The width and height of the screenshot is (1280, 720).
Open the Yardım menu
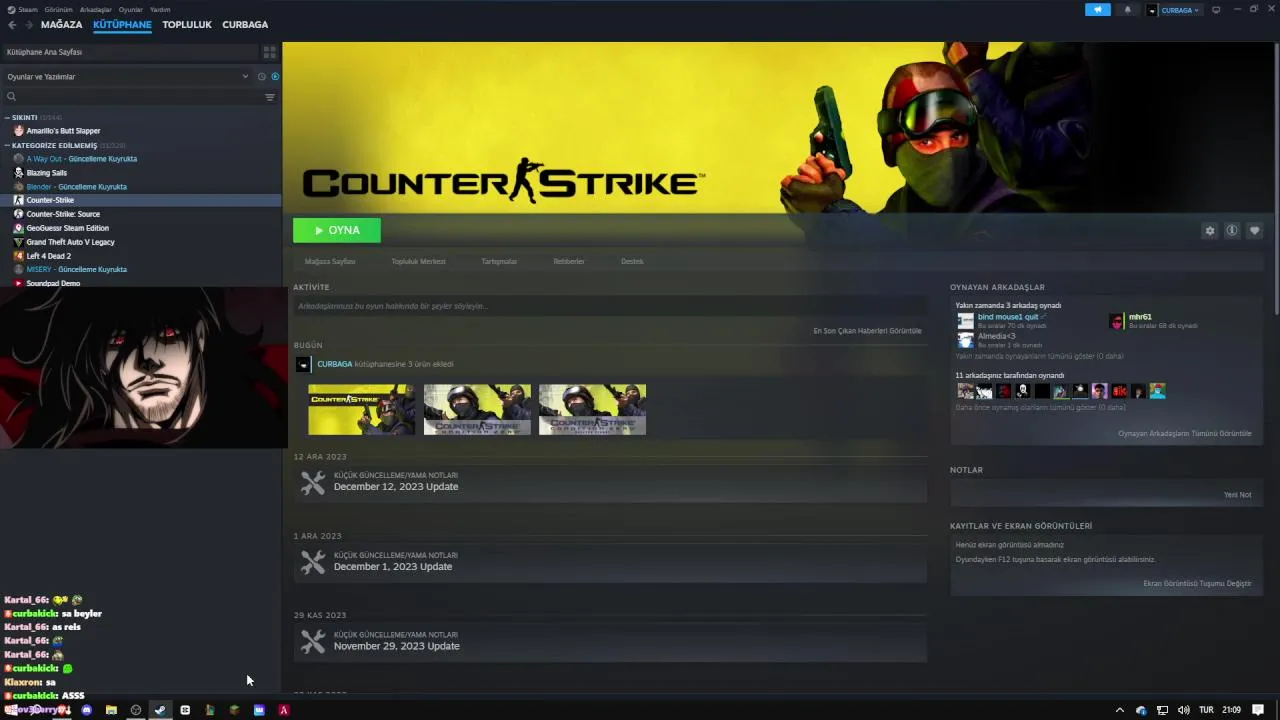pyautogui.click(x=160, y=9)
